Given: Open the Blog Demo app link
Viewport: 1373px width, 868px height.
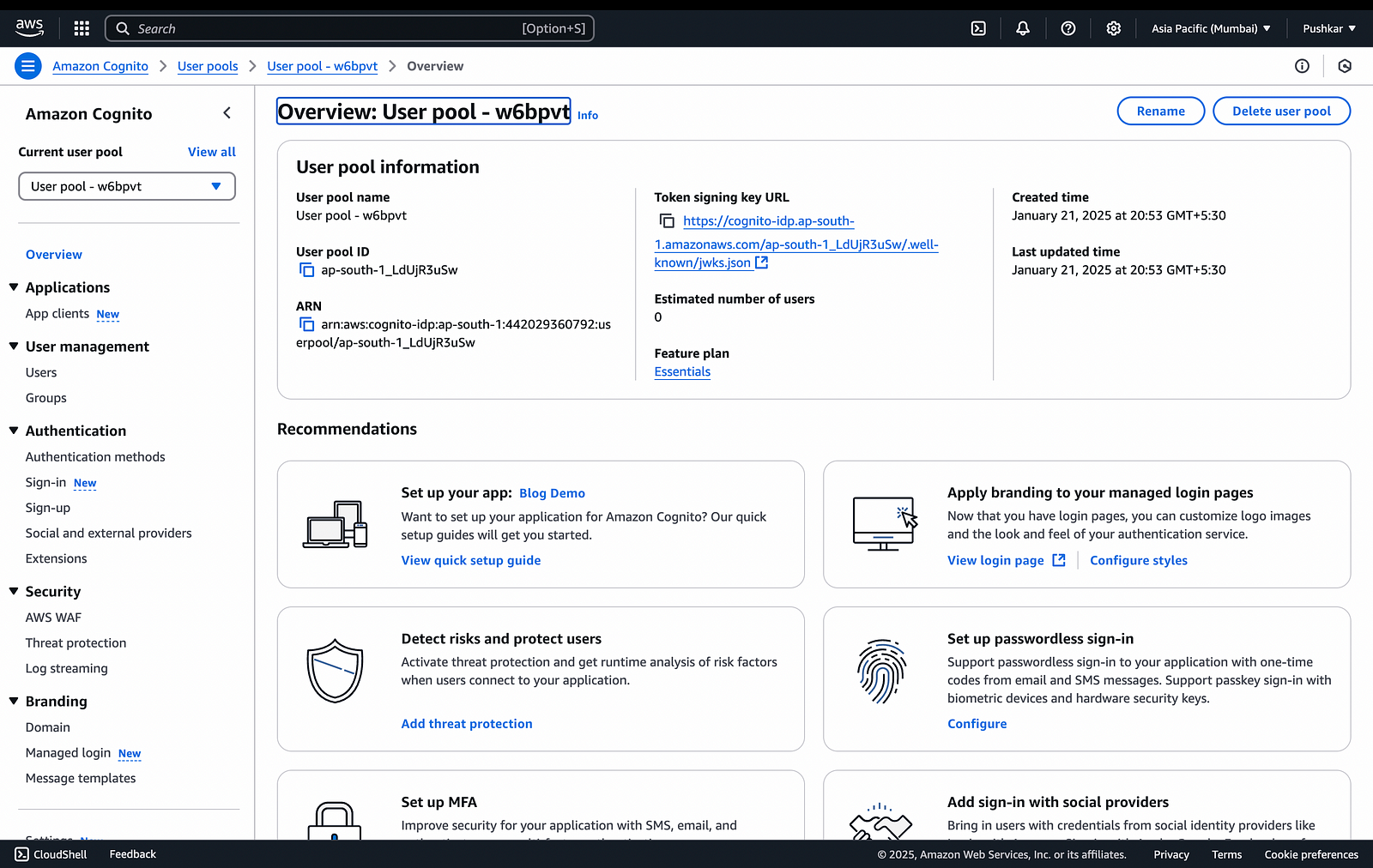Looking at the screenshot, I should click(x=553, y=493).
